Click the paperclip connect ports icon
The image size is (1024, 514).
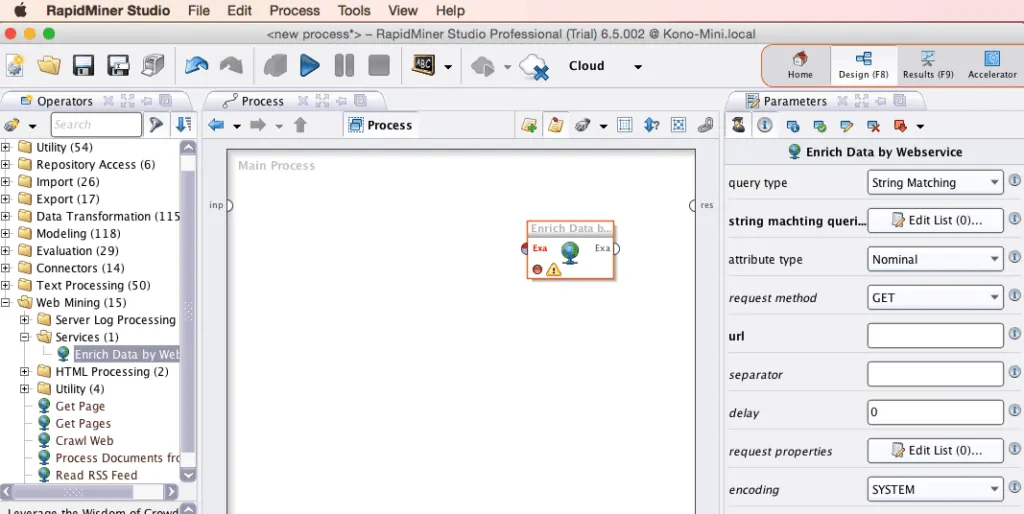coord(705,125)
